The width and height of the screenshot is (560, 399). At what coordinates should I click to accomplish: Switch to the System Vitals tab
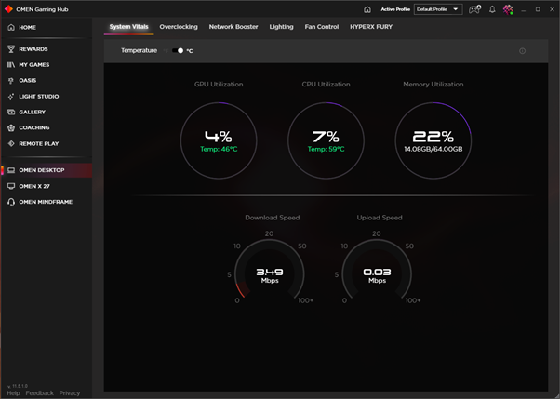[x=129, y=27]
